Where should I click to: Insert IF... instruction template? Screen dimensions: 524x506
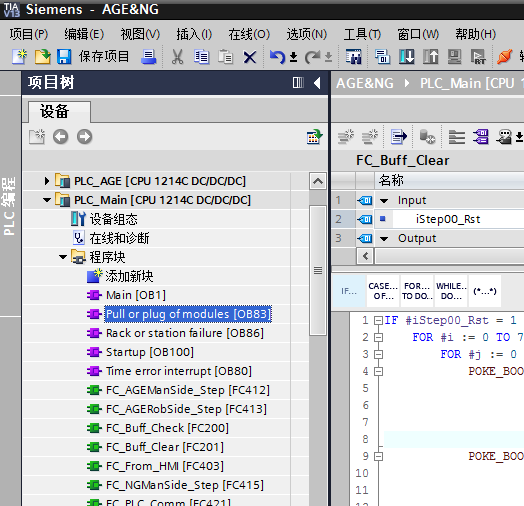coord(349,291)
